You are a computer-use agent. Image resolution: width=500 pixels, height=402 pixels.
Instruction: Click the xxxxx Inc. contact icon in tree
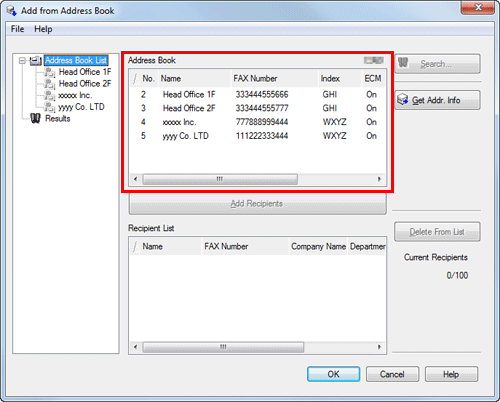click(x=50, y=96)
